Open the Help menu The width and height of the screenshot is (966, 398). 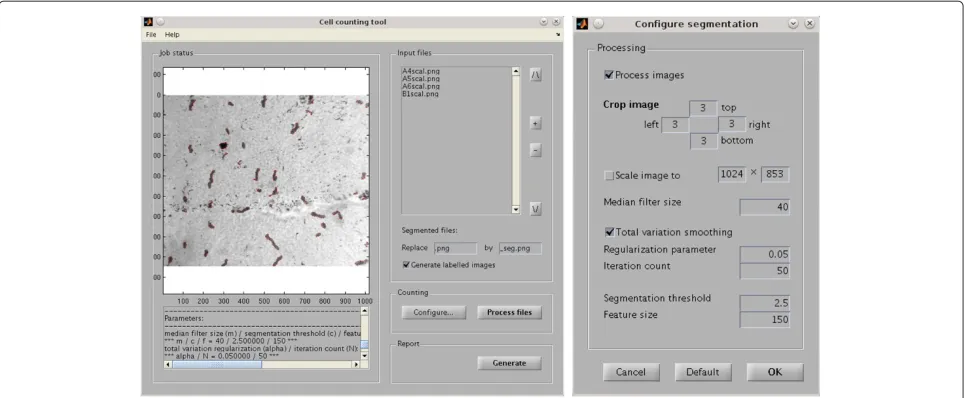tap(172, 35)
